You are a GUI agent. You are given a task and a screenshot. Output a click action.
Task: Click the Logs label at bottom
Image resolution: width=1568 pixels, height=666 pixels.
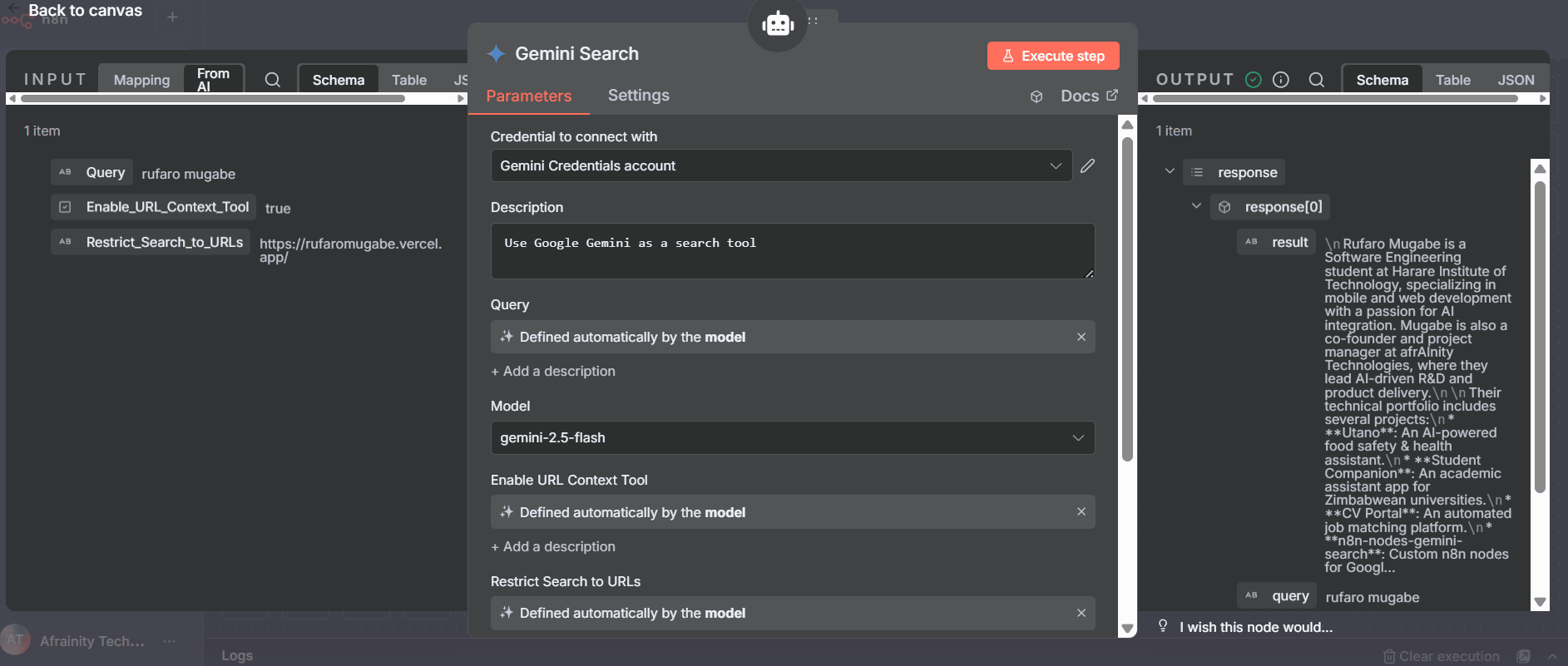(x=237, y=655)
